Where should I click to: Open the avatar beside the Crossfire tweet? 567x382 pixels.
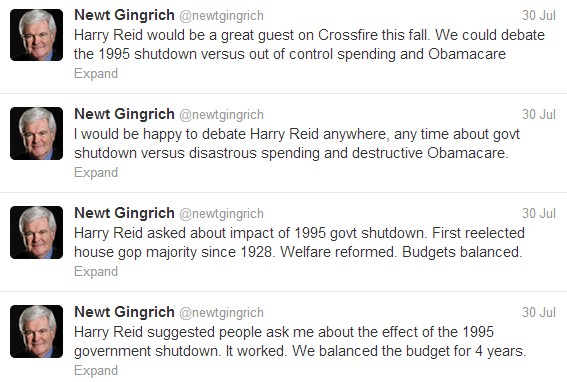point(37,35)
